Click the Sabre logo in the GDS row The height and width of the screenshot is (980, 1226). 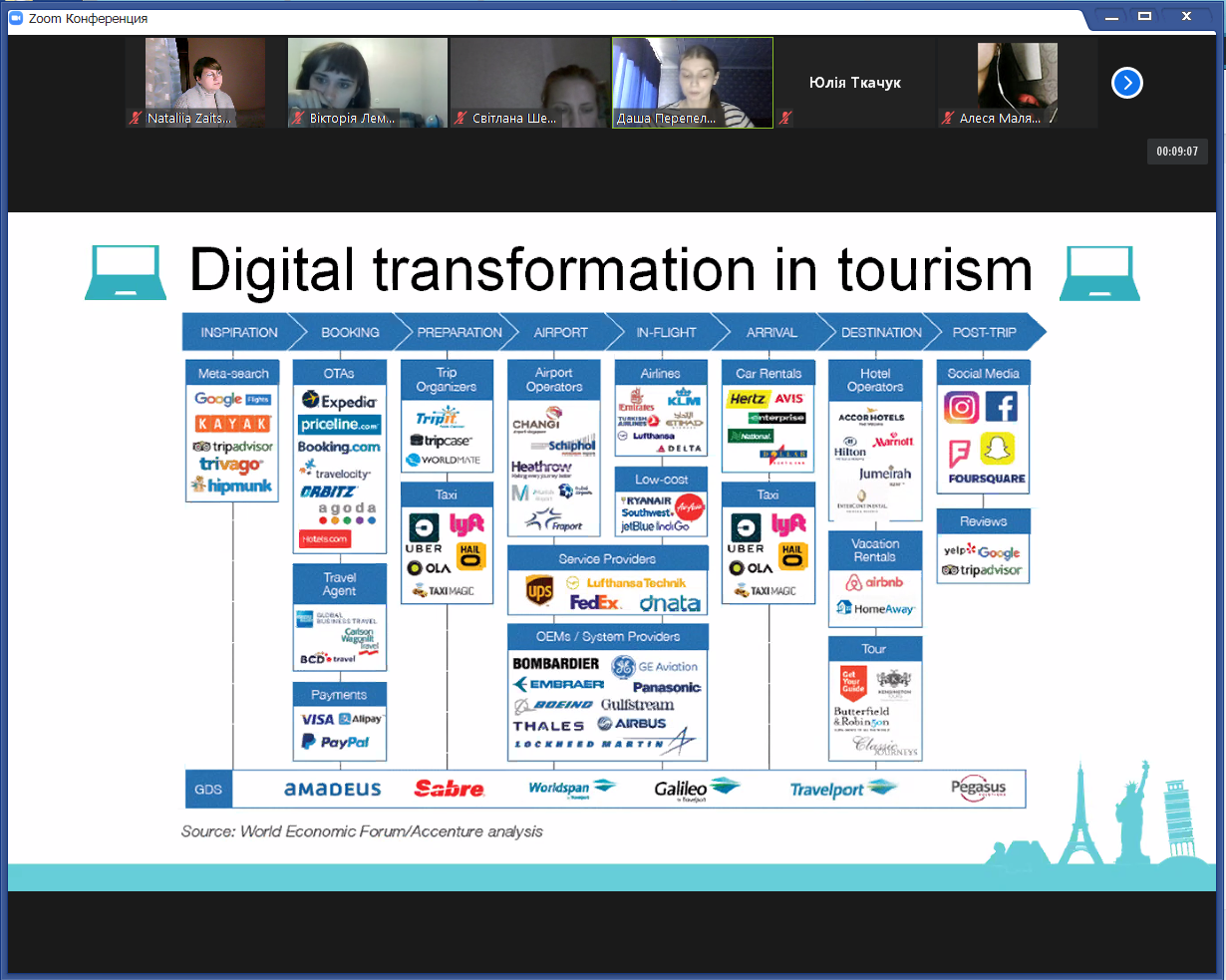[450, 789]
